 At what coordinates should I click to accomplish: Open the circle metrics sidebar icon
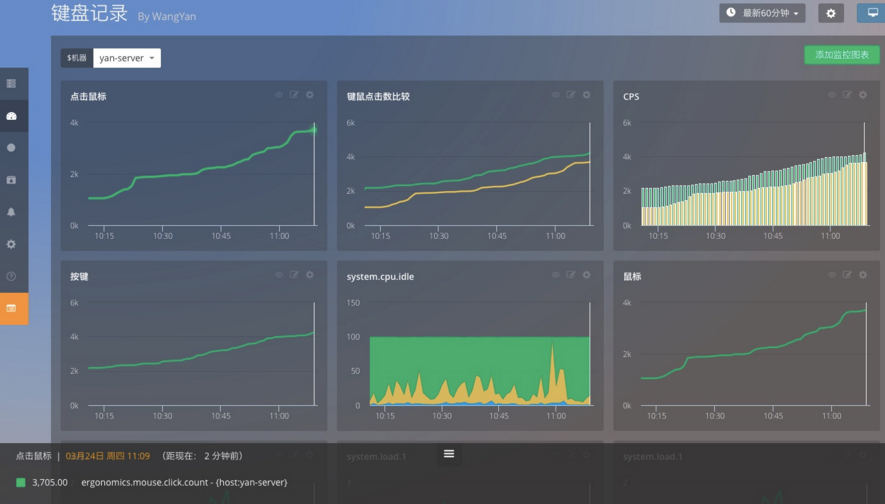pyautogui.click(x=11, y=148)
